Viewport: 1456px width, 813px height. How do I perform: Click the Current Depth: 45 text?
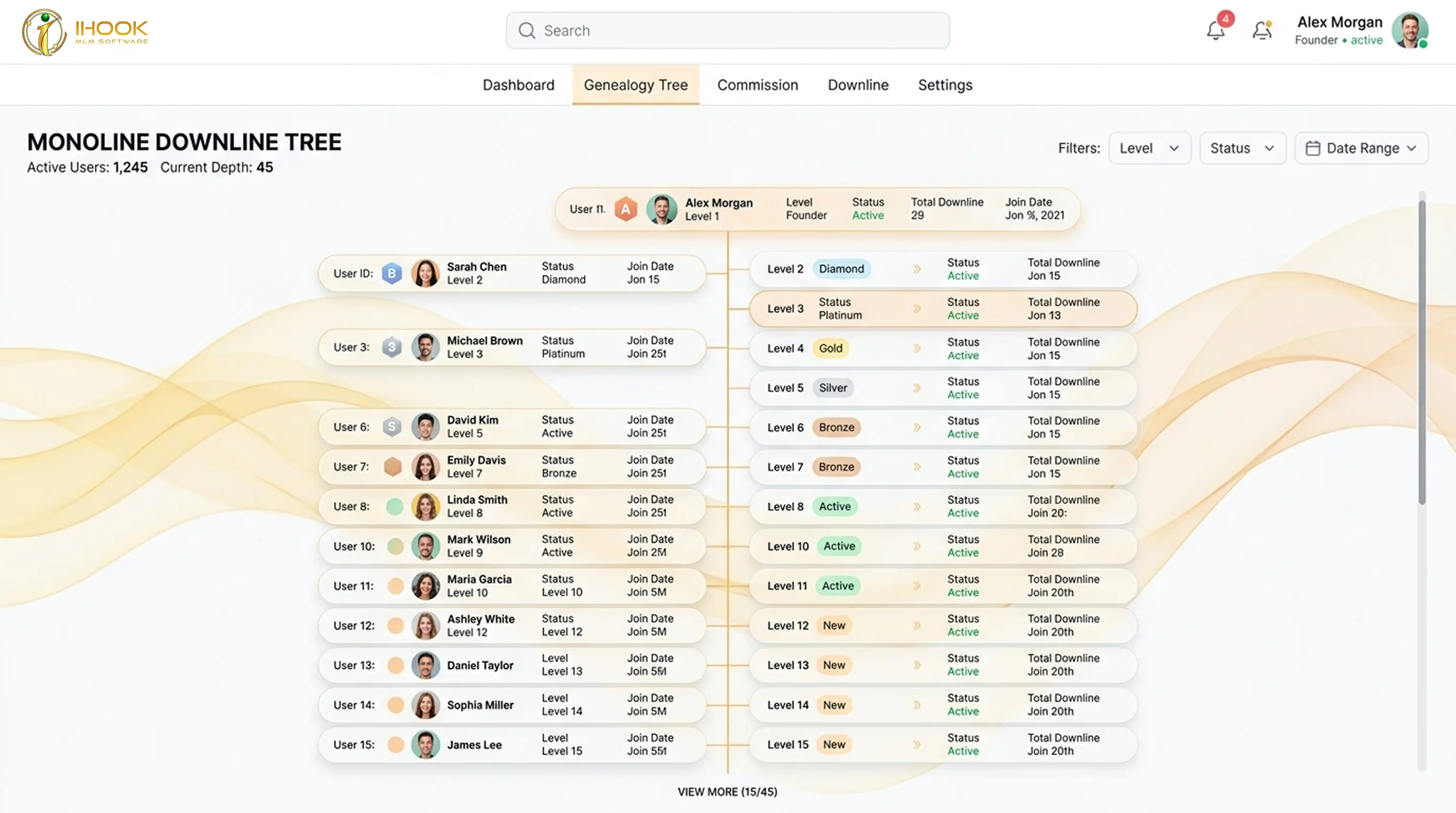(216, 167)
